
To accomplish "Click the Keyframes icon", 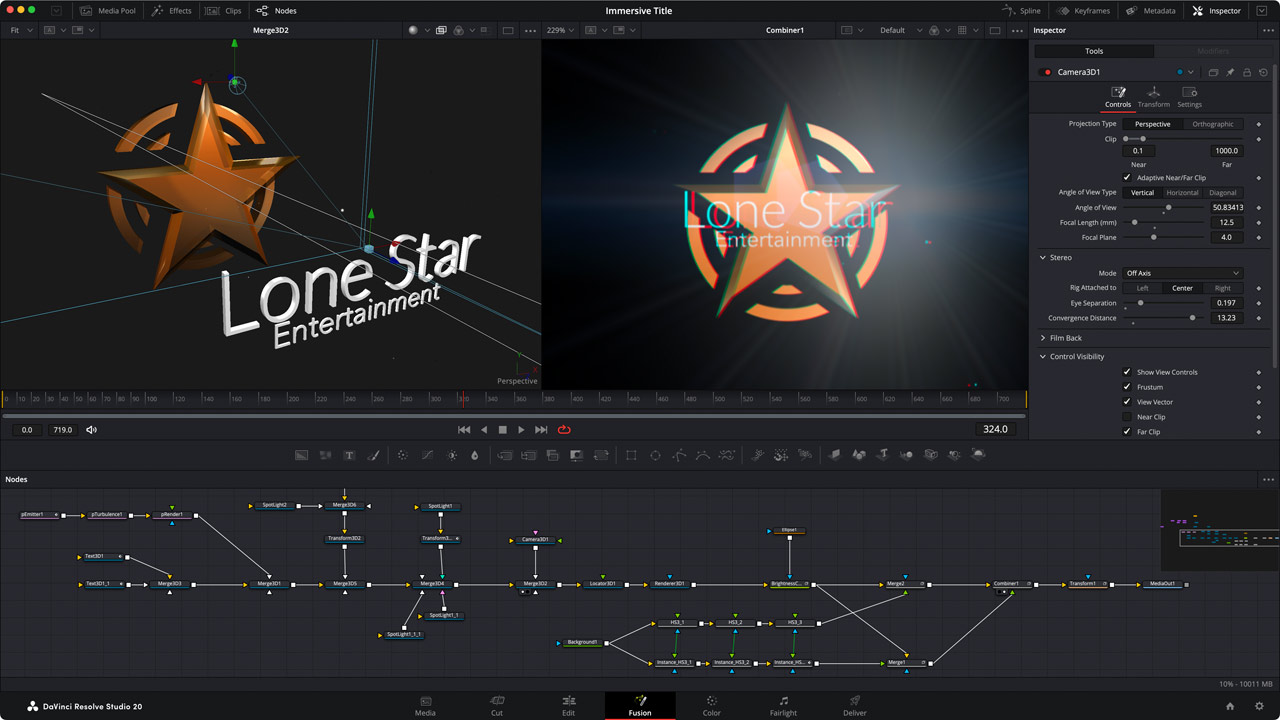I will point(1063,11).
